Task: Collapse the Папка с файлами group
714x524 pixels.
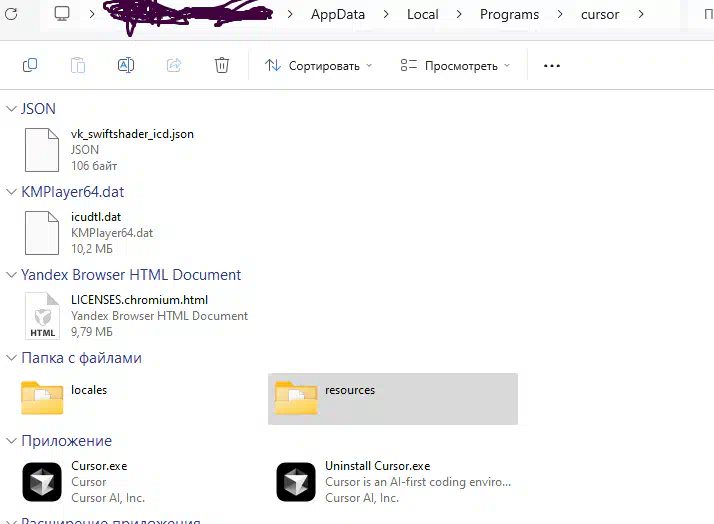Action: [x=11, y=358]
